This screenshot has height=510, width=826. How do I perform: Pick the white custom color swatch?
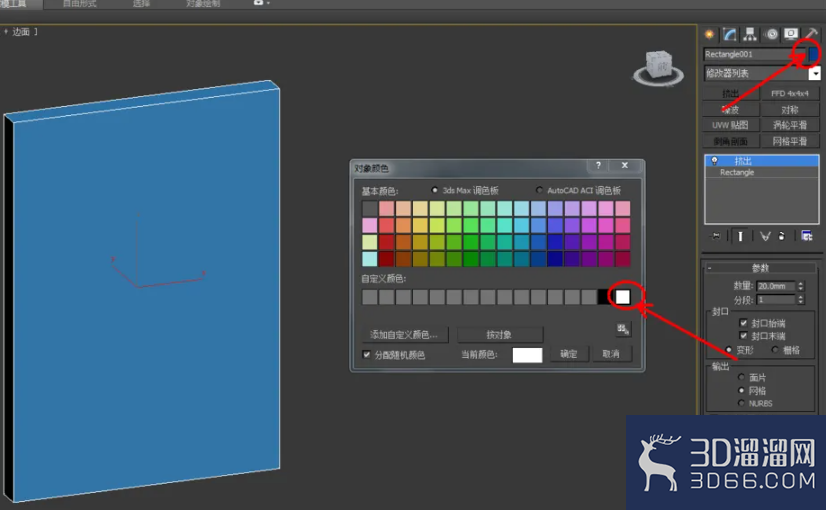[623, 297]
